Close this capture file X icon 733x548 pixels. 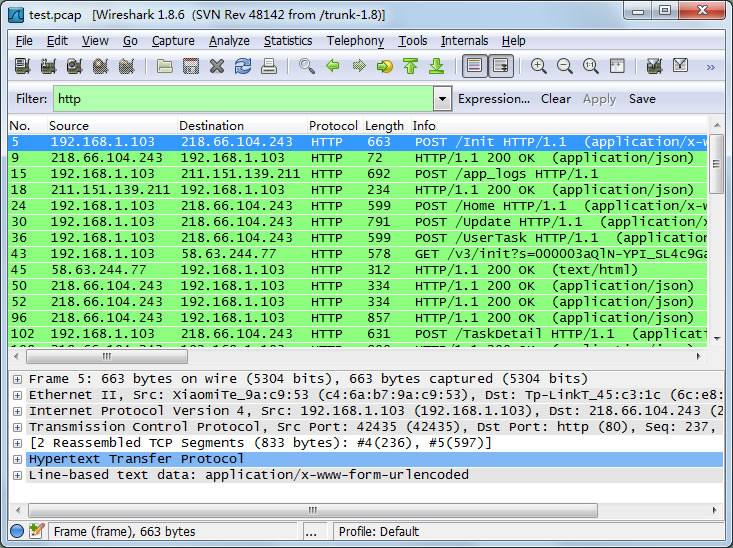point(216,66)
